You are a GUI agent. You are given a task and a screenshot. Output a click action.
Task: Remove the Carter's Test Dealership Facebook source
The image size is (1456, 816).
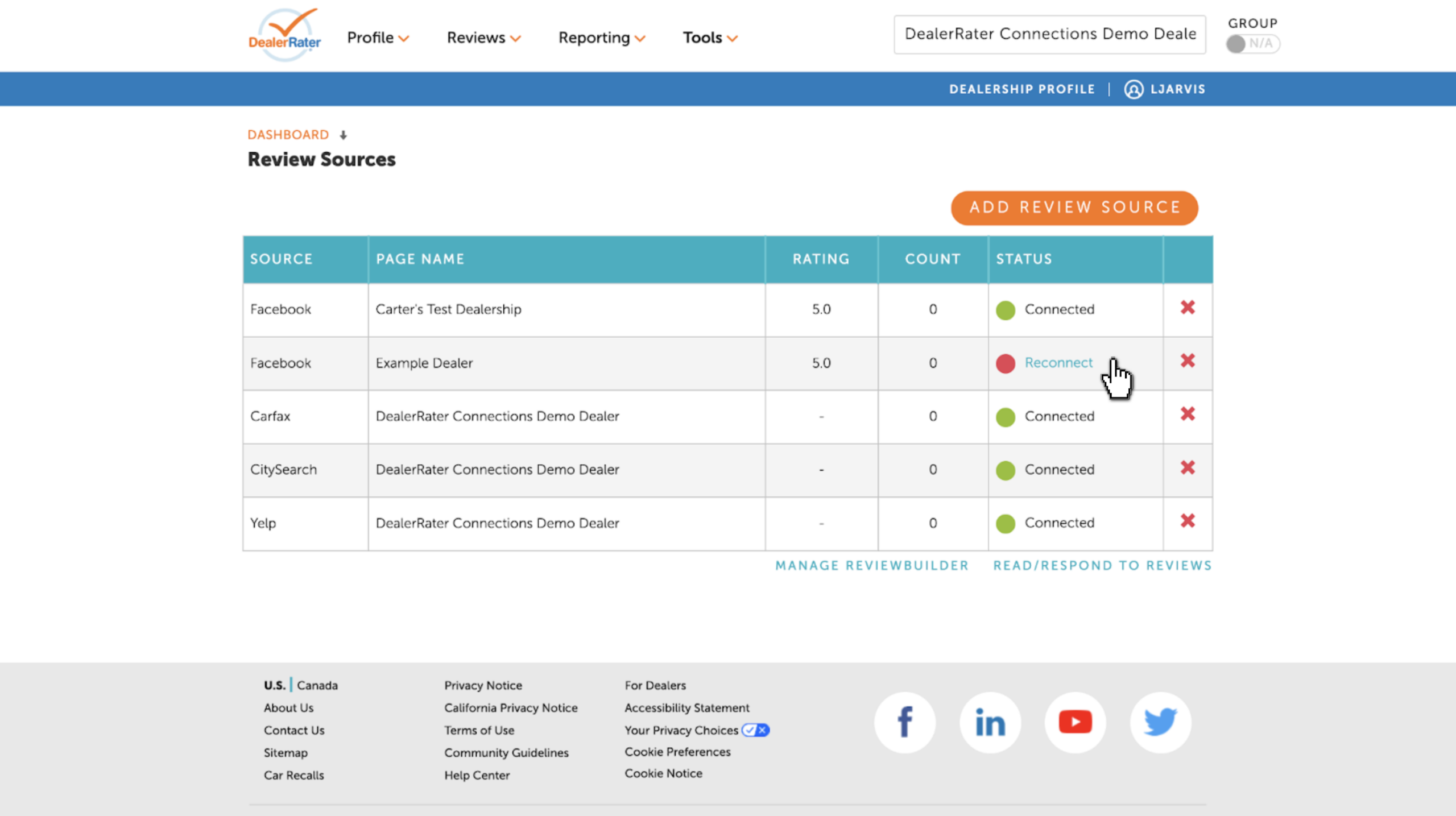[1187, 308]
